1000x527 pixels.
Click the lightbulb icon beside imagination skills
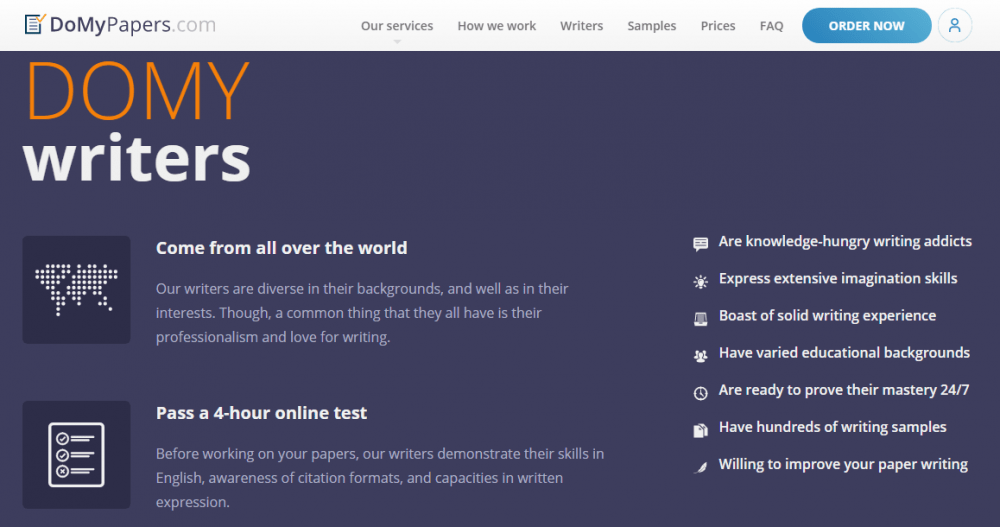pos(700,281)
